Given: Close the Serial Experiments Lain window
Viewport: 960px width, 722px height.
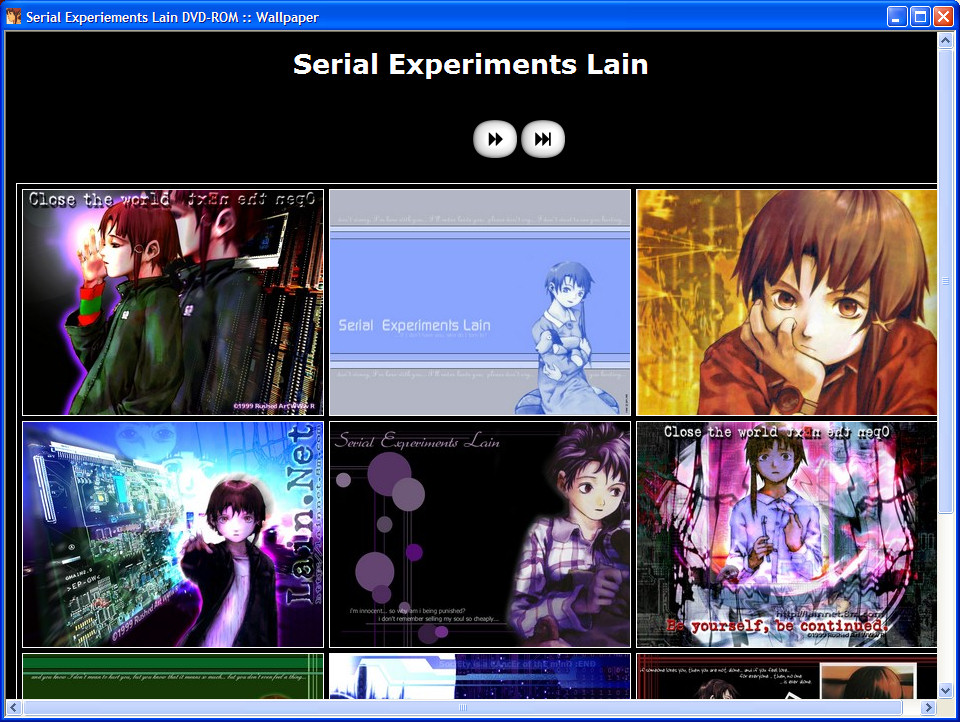Looking at the screenshot, I should tap(942, 16).
